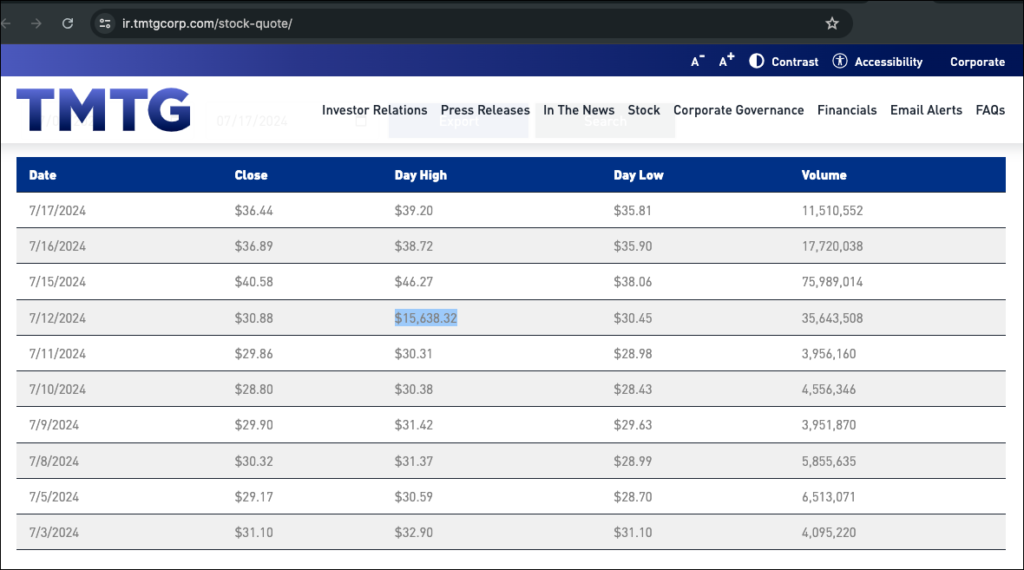Decrease font size with A- icon
The width and height of the screenshot is (1024, 570).
click(x=698, y=61)
